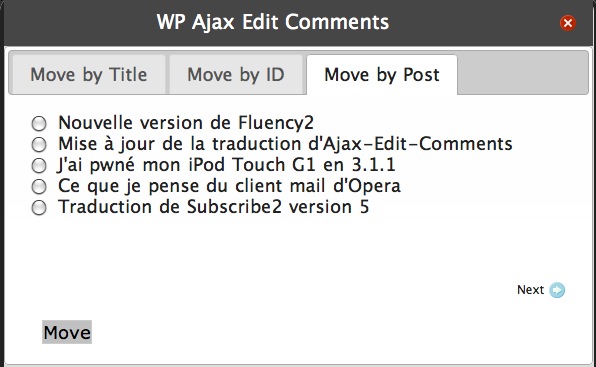Switch to the Move by Title tab
The width and height of the screenshot is (596, 367).
pyautogui.click(x=89, y=74)
